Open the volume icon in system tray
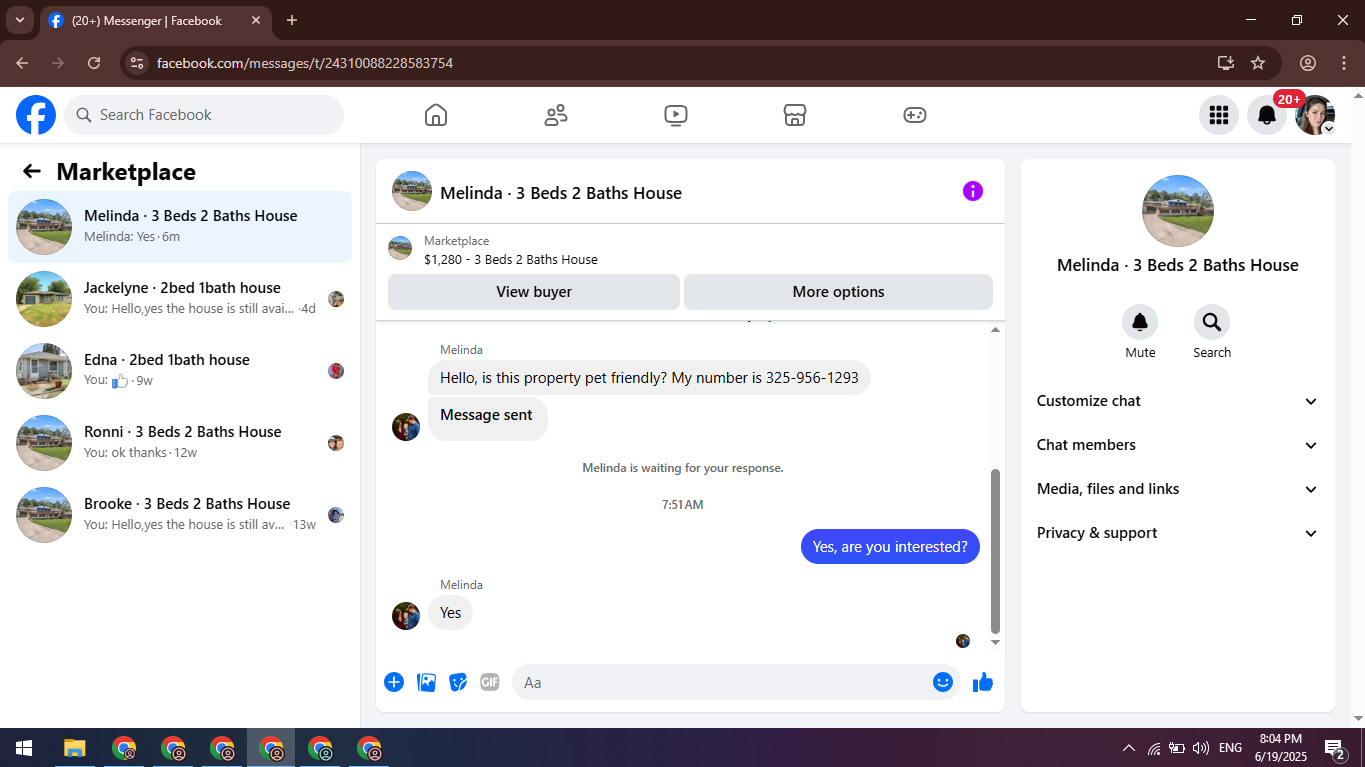The image size is (1365, 767). point(1201,748)
